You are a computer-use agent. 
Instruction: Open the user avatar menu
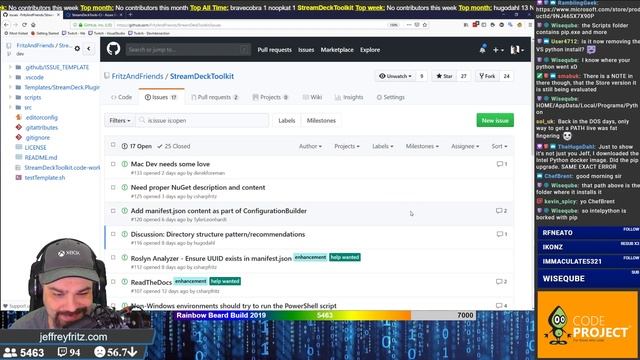[x=517, y=50]
